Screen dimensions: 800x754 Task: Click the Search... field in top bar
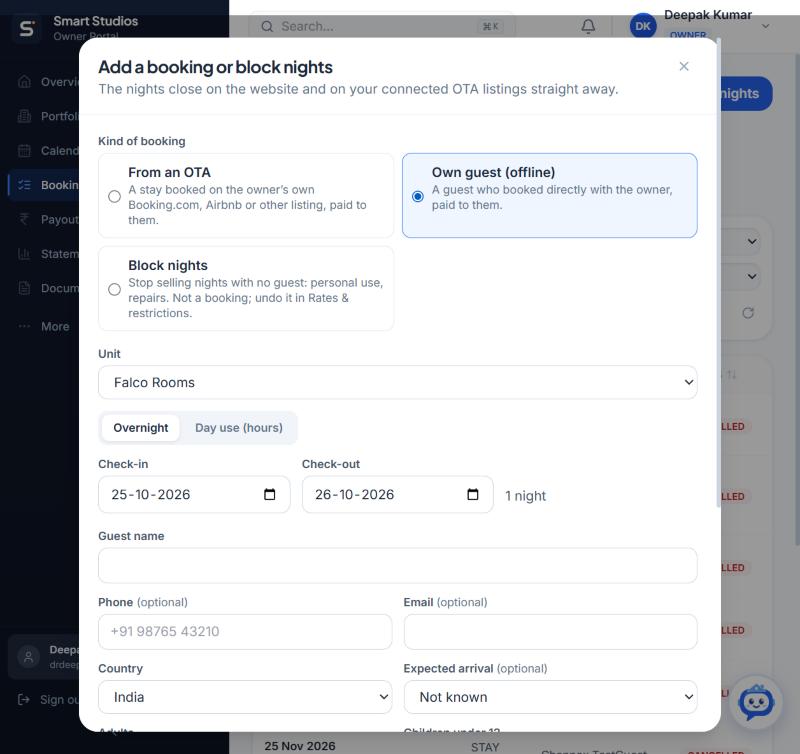382,27
